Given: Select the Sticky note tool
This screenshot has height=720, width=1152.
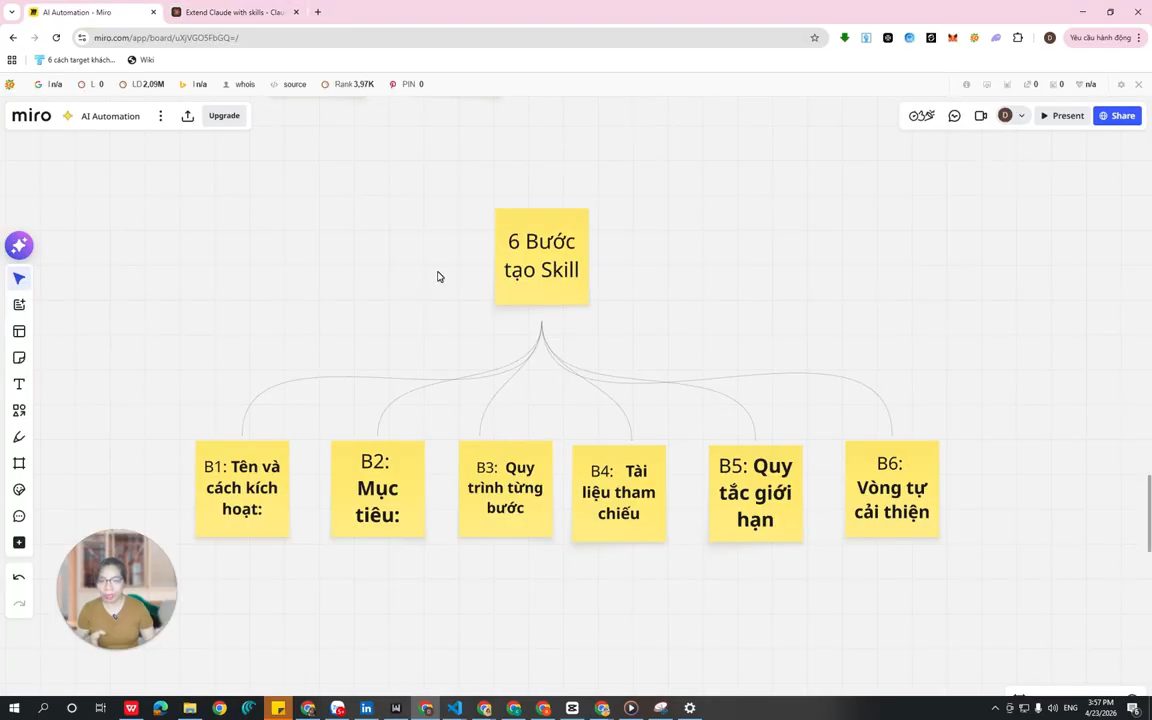Looking at the screenshot, I should click(19, 358).
